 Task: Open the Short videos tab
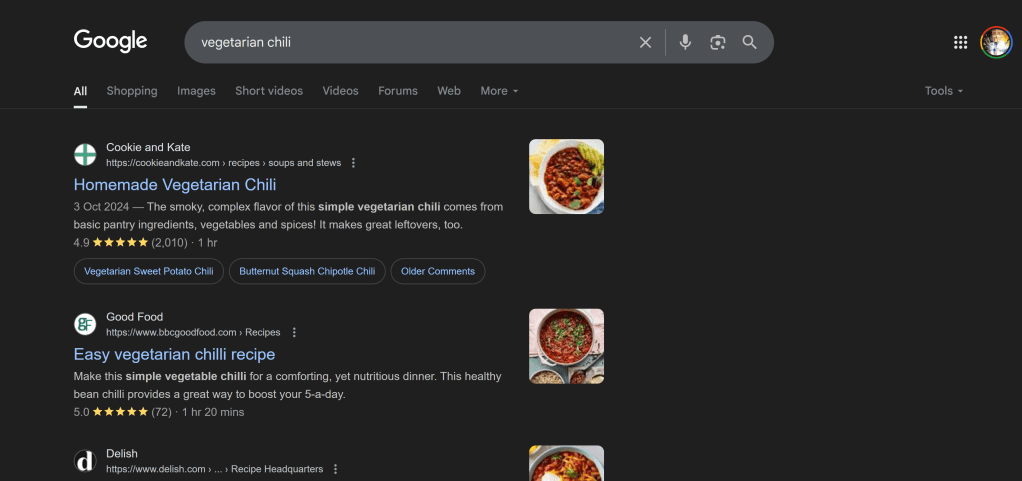[269, 91]
